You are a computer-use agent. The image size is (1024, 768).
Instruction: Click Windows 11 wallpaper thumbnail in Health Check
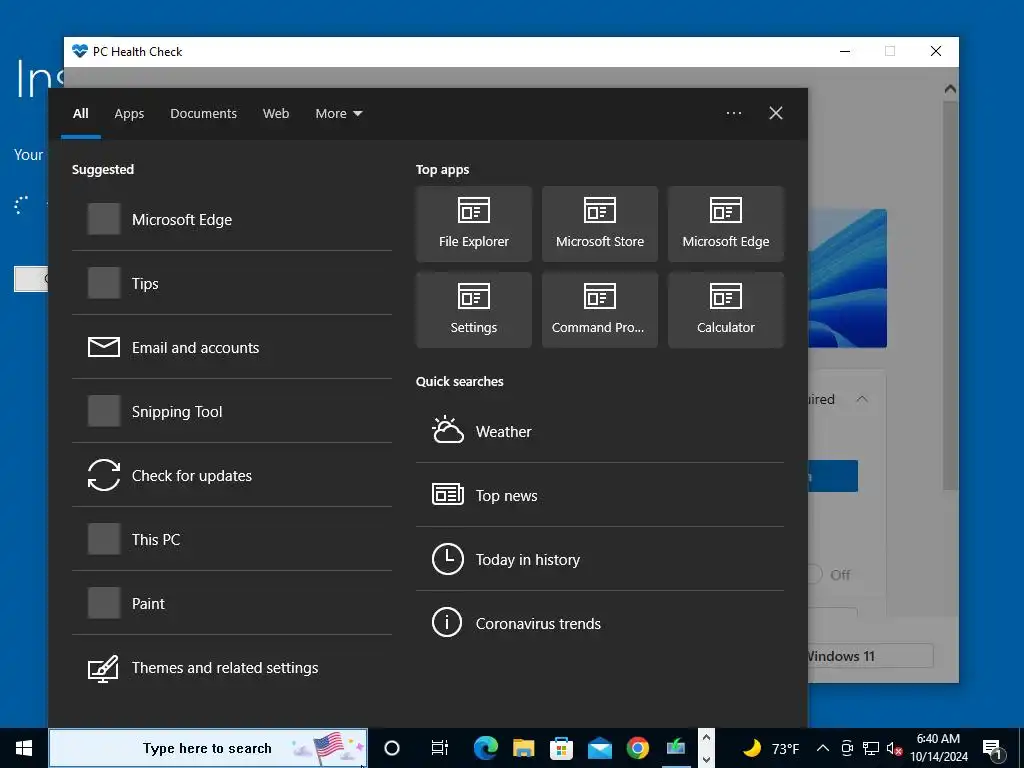coord(848,278)
